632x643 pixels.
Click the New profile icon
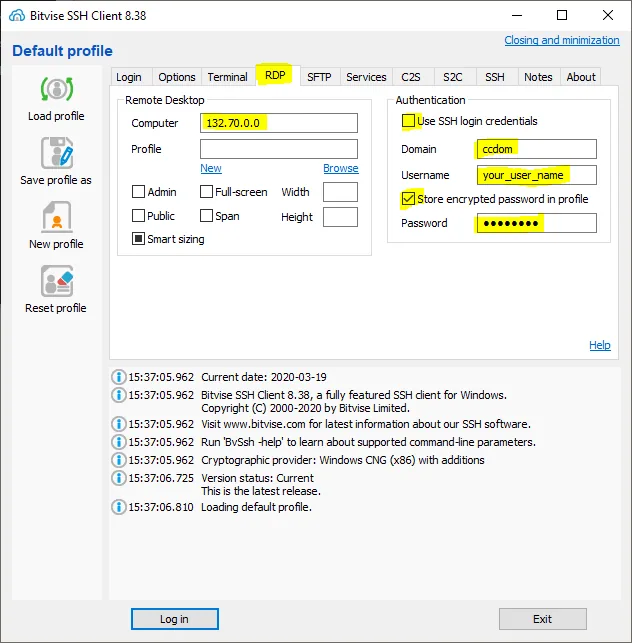tap(57, 217)
